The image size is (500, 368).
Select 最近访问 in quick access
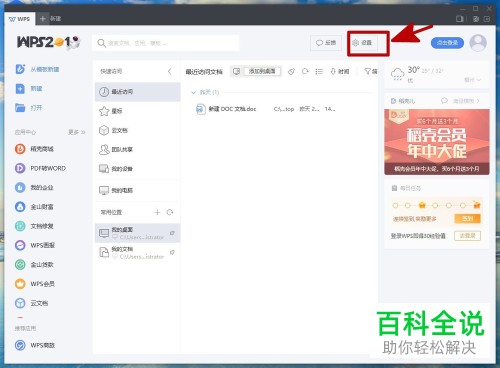click(137, 92)
